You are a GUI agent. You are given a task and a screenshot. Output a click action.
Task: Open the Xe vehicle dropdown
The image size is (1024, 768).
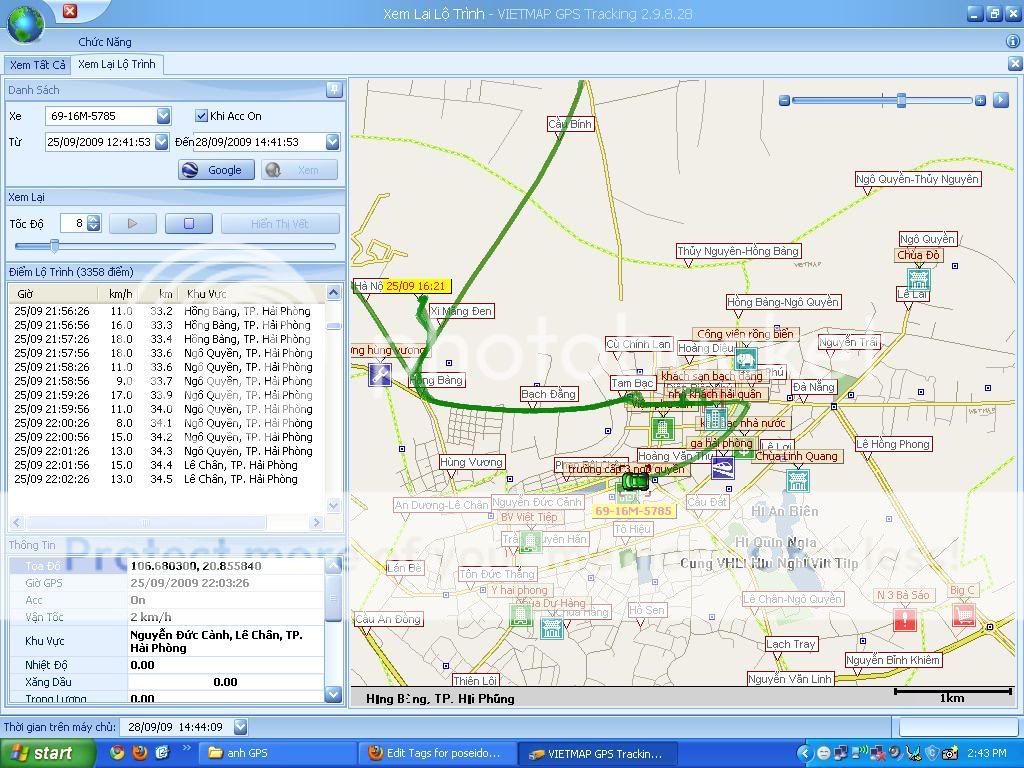pos(164,116)
